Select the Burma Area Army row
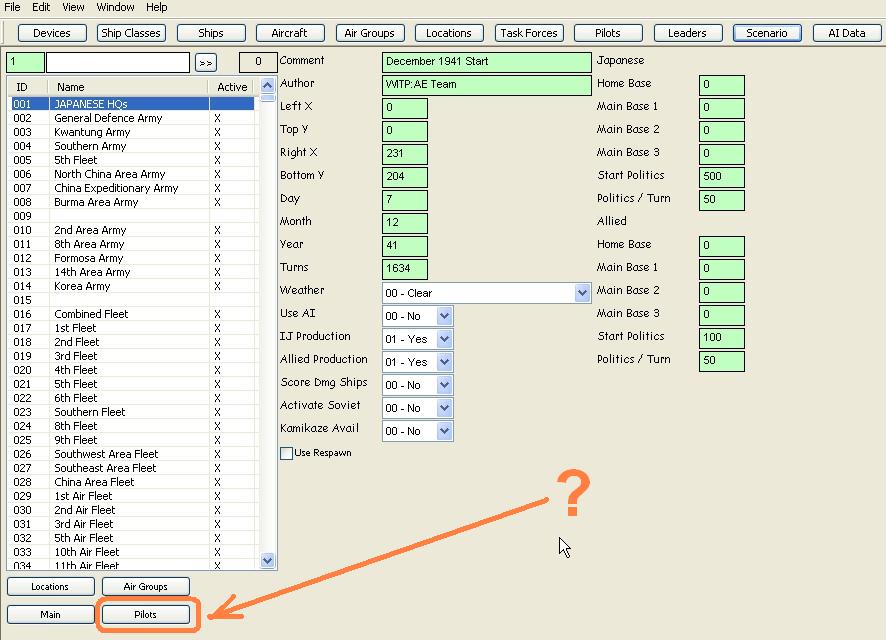The height and width of the screenshot is (640, 886). tap(133, 202)
